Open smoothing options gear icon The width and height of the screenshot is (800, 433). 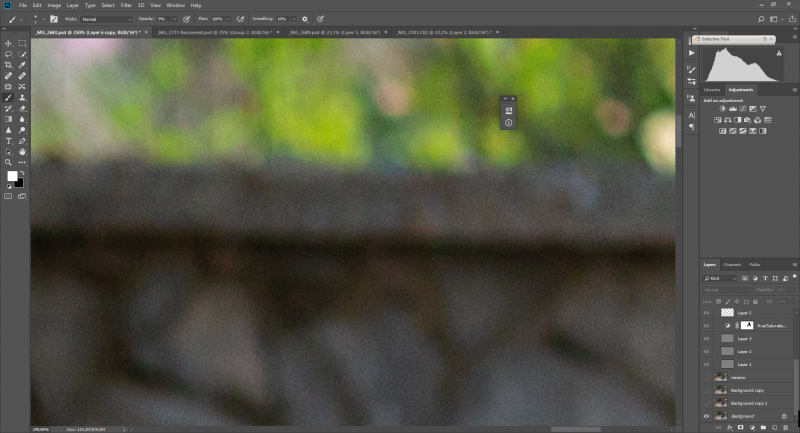click(305, 19)
